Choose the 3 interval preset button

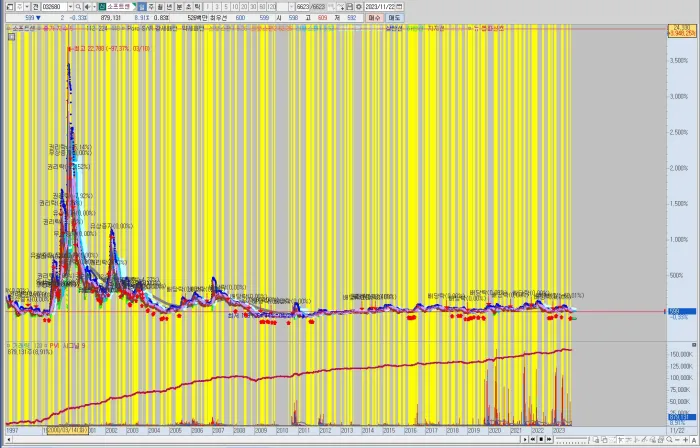pos(217,7)
